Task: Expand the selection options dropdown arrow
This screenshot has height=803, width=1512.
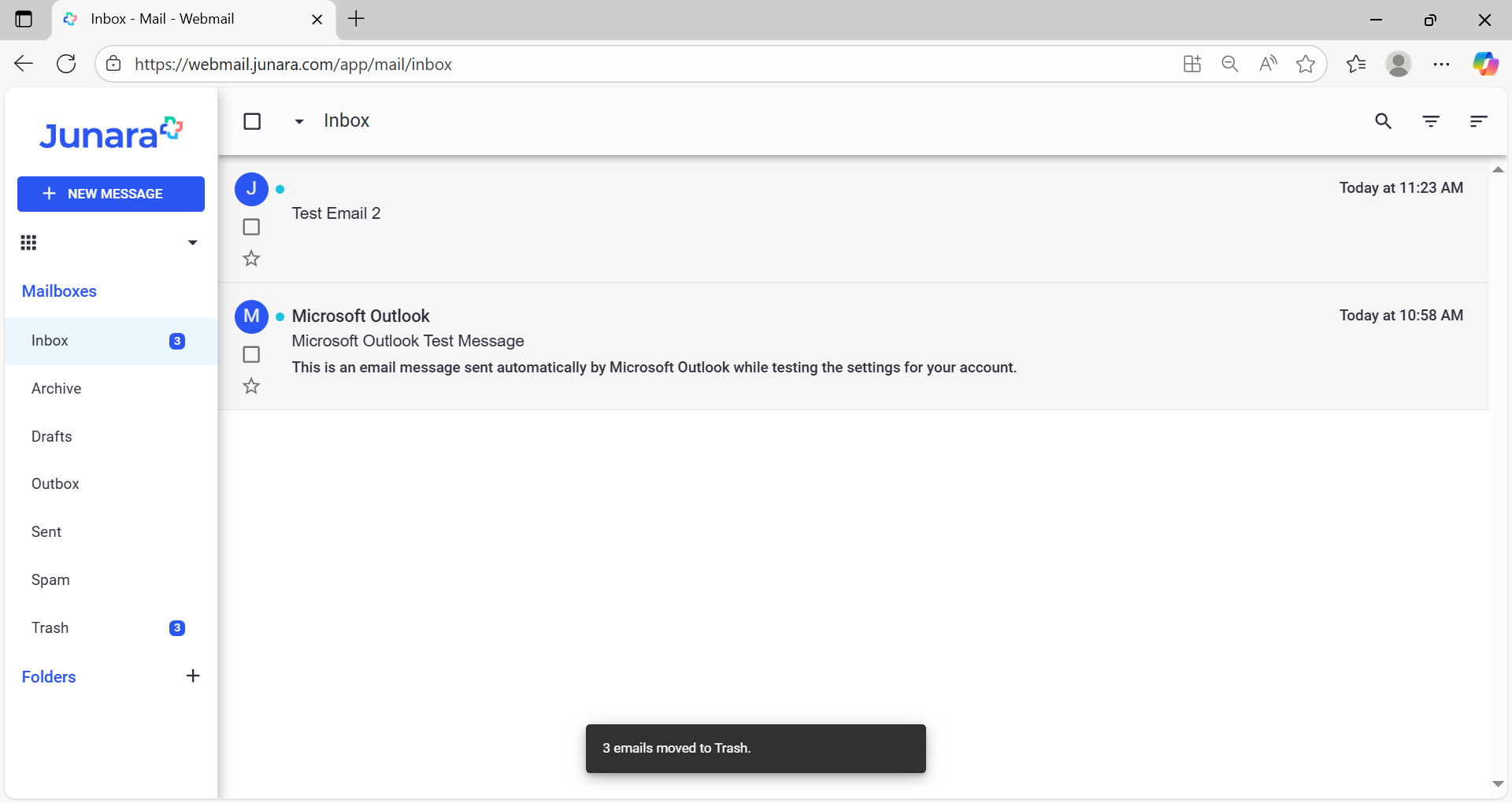Action: 299,121
